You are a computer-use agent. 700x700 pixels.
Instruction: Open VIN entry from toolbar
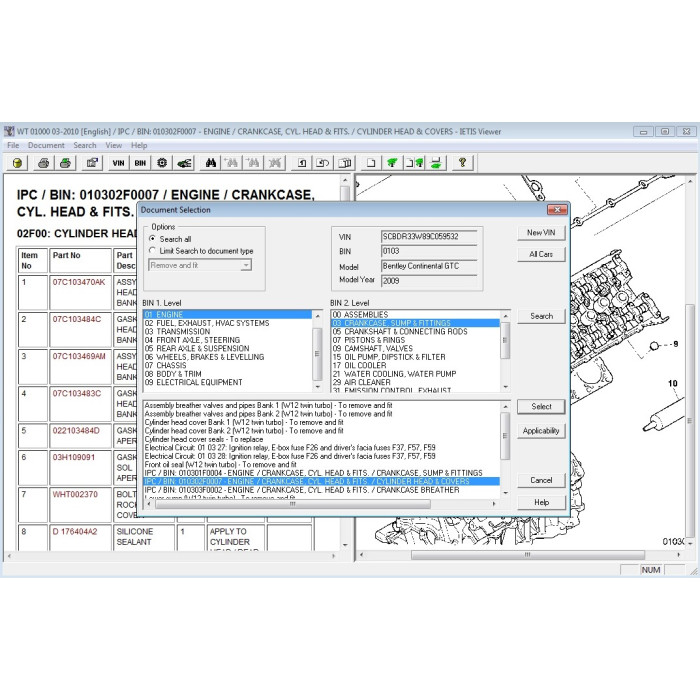(x=118, y=163)
